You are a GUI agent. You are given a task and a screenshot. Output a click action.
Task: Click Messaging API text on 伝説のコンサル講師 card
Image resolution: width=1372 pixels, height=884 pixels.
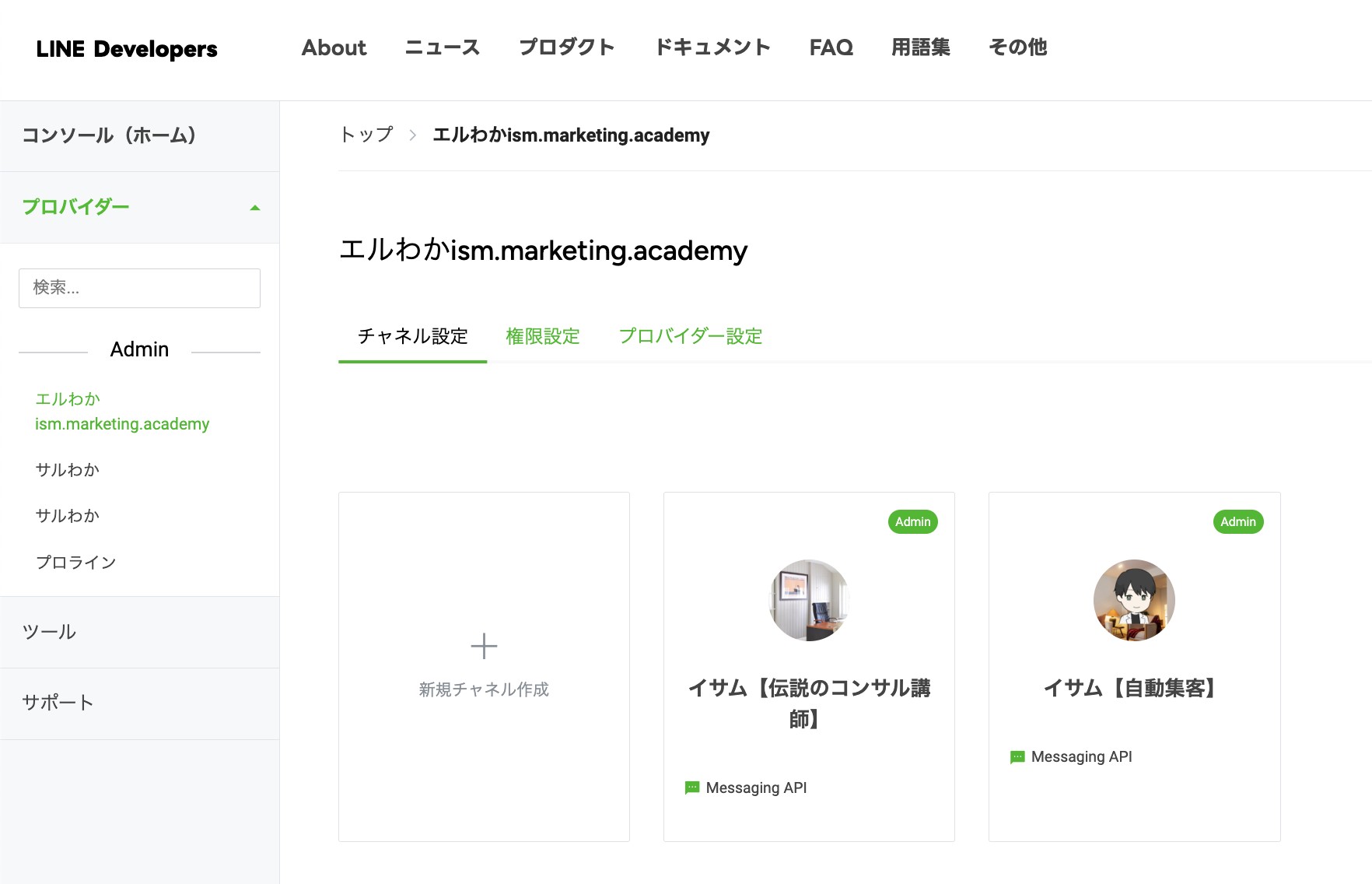point(757,788)
